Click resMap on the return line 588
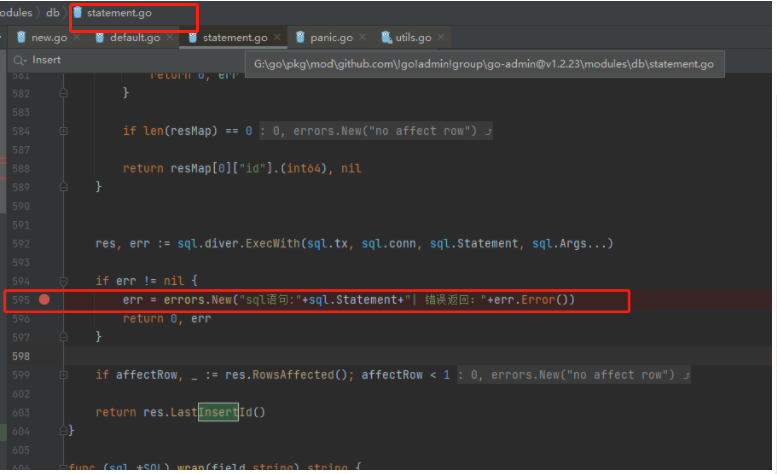This screenshot has height=474, width=777. pos(191,168)
